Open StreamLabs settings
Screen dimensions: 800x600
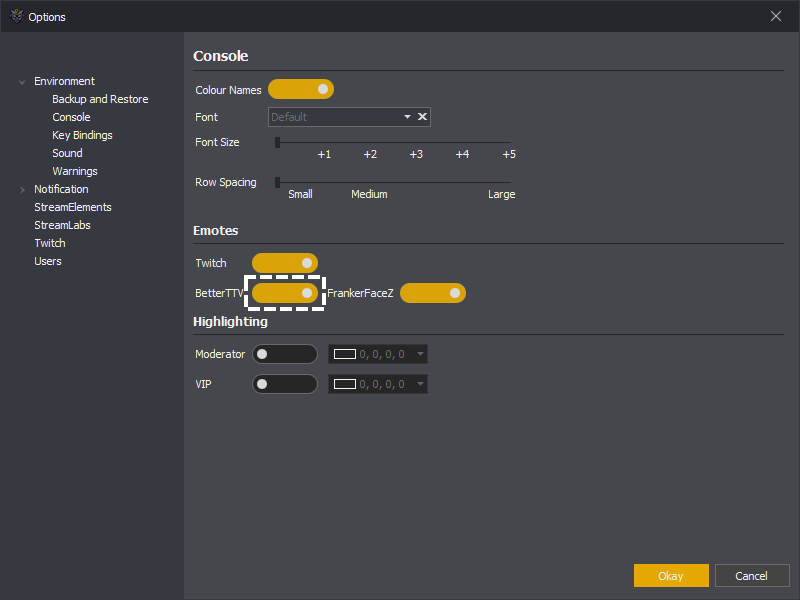coord(62,225)
